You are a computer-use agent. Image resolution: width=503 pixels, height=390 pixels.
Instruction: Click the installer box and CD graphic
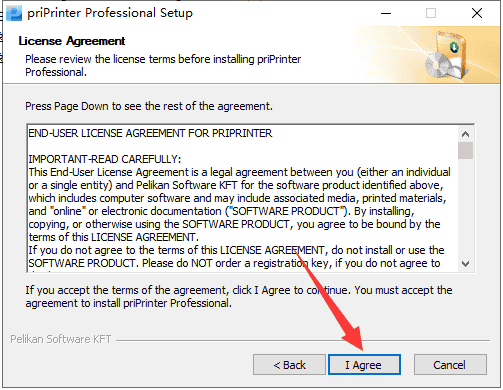click(447, 55)
